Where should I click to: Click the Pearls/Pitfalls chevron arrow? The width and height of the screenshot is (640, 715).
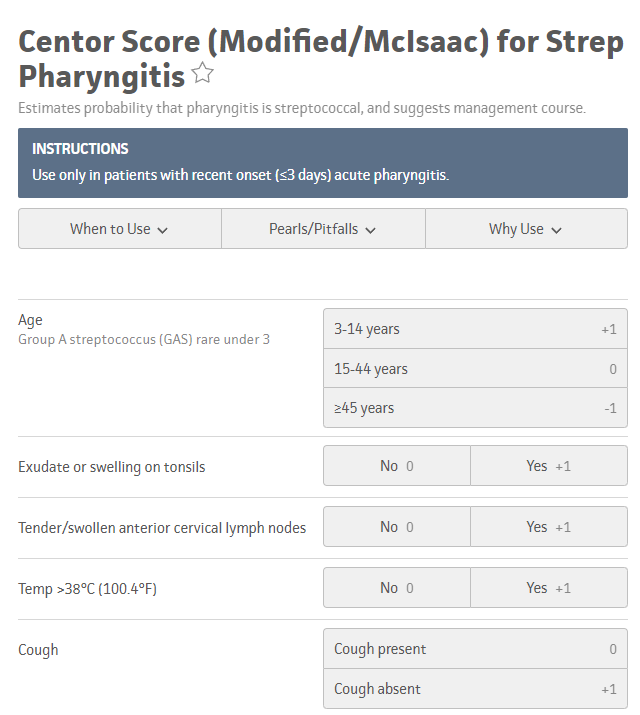point(371,230)
